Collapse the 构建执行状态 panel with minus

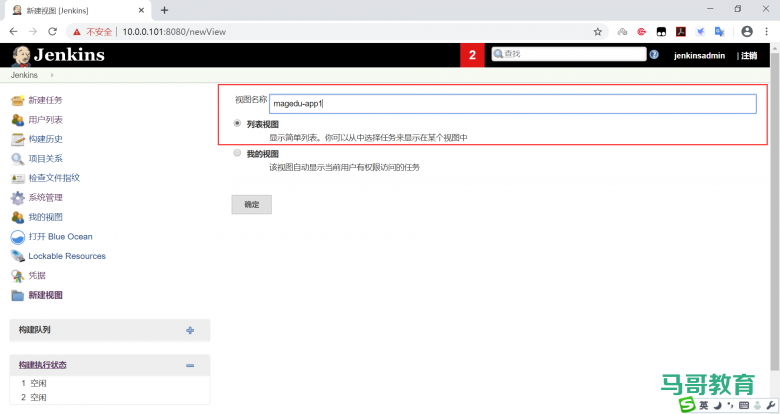(x=190, y=366)
